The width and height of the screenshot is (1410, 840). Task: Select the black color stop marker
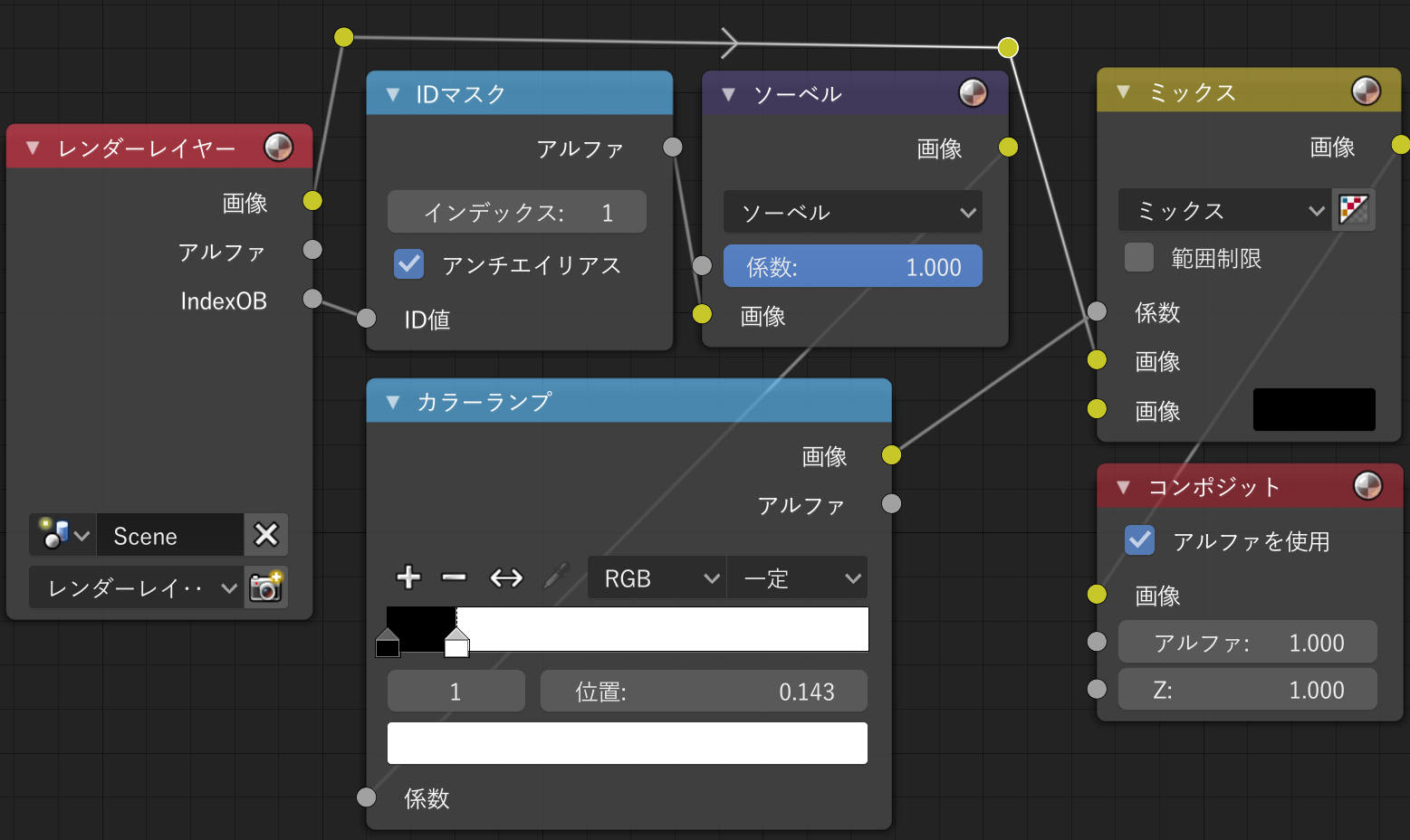pyautogui.click(x=388, y=643)
